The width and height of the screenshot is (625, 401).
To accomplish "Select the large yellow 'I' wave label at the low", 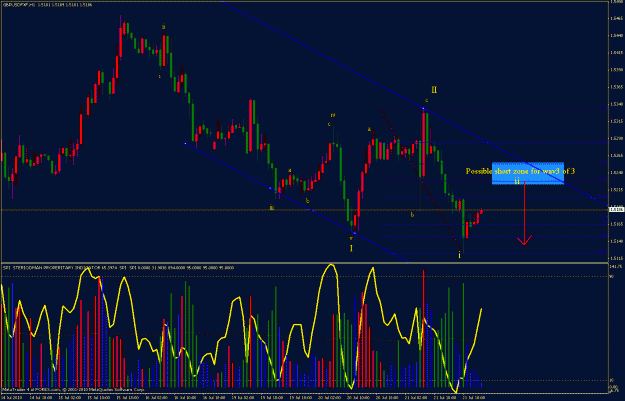I will (x=351, y=248).
